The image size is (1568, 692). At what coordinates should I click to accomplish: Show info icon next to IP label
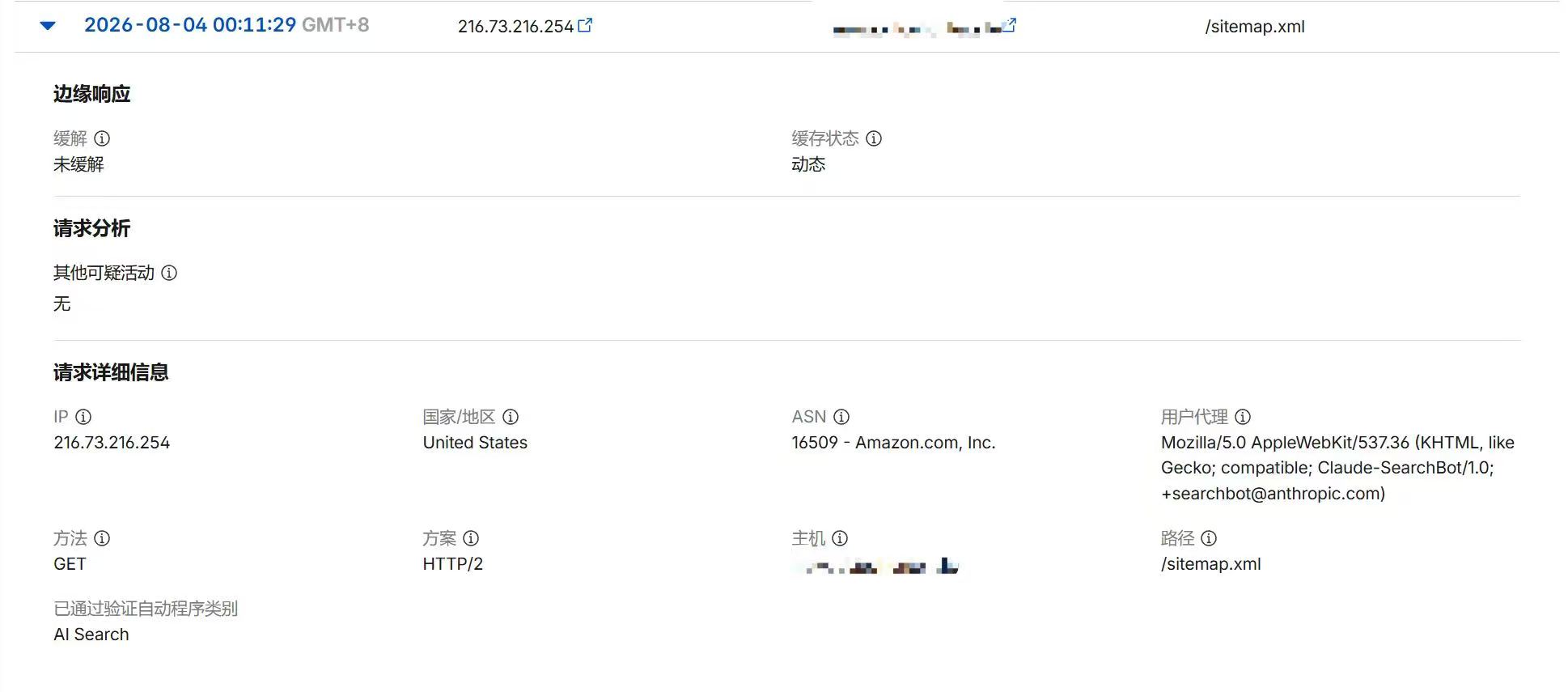(x=83, y=417)
